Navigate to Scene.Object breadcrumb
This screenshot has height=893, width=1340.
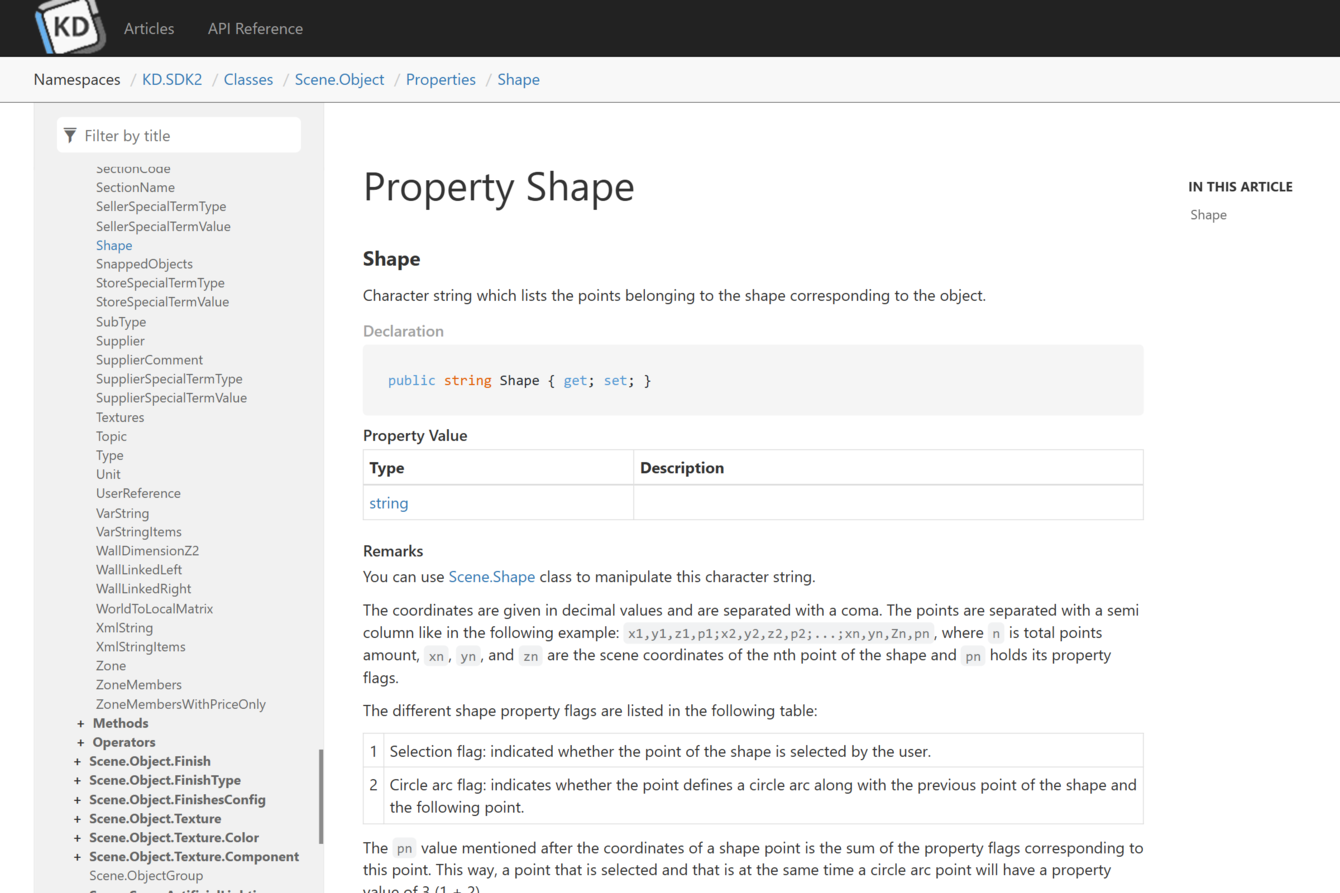click(x=339, y=79)
